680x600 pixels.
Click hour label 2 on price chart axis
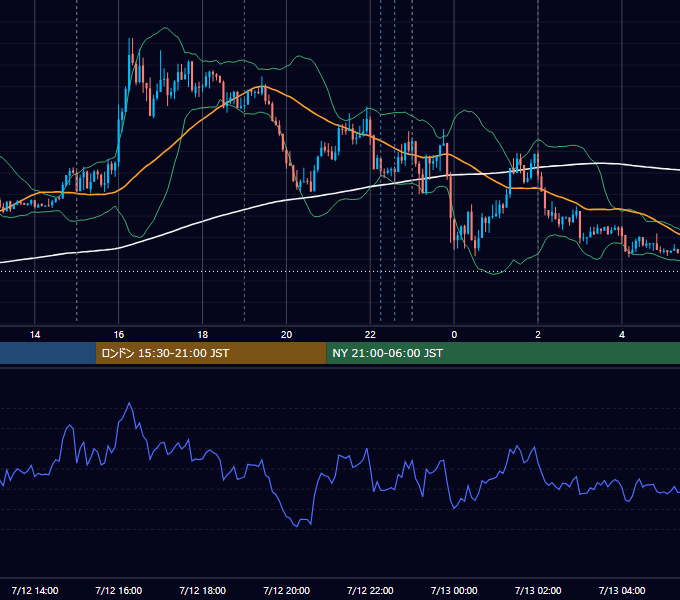click(538, 335)
